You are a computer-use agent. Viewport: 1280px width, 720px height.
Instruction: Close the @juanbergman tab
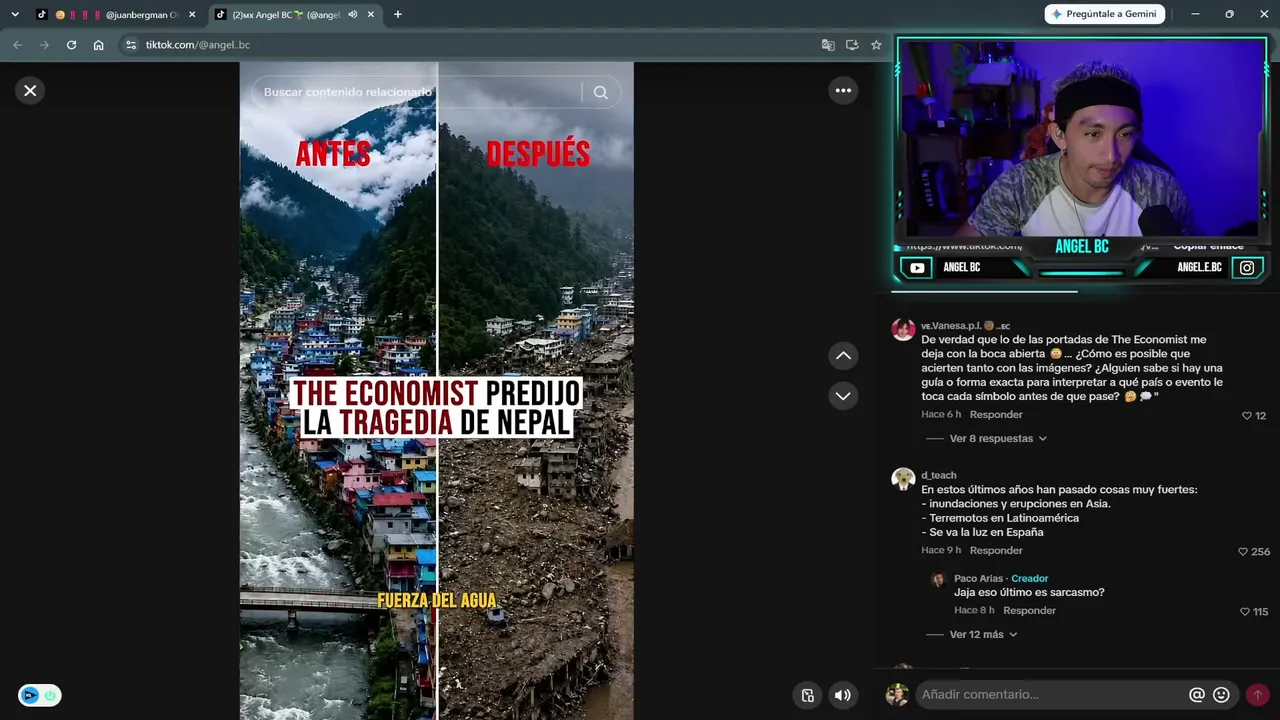[192, 14]
